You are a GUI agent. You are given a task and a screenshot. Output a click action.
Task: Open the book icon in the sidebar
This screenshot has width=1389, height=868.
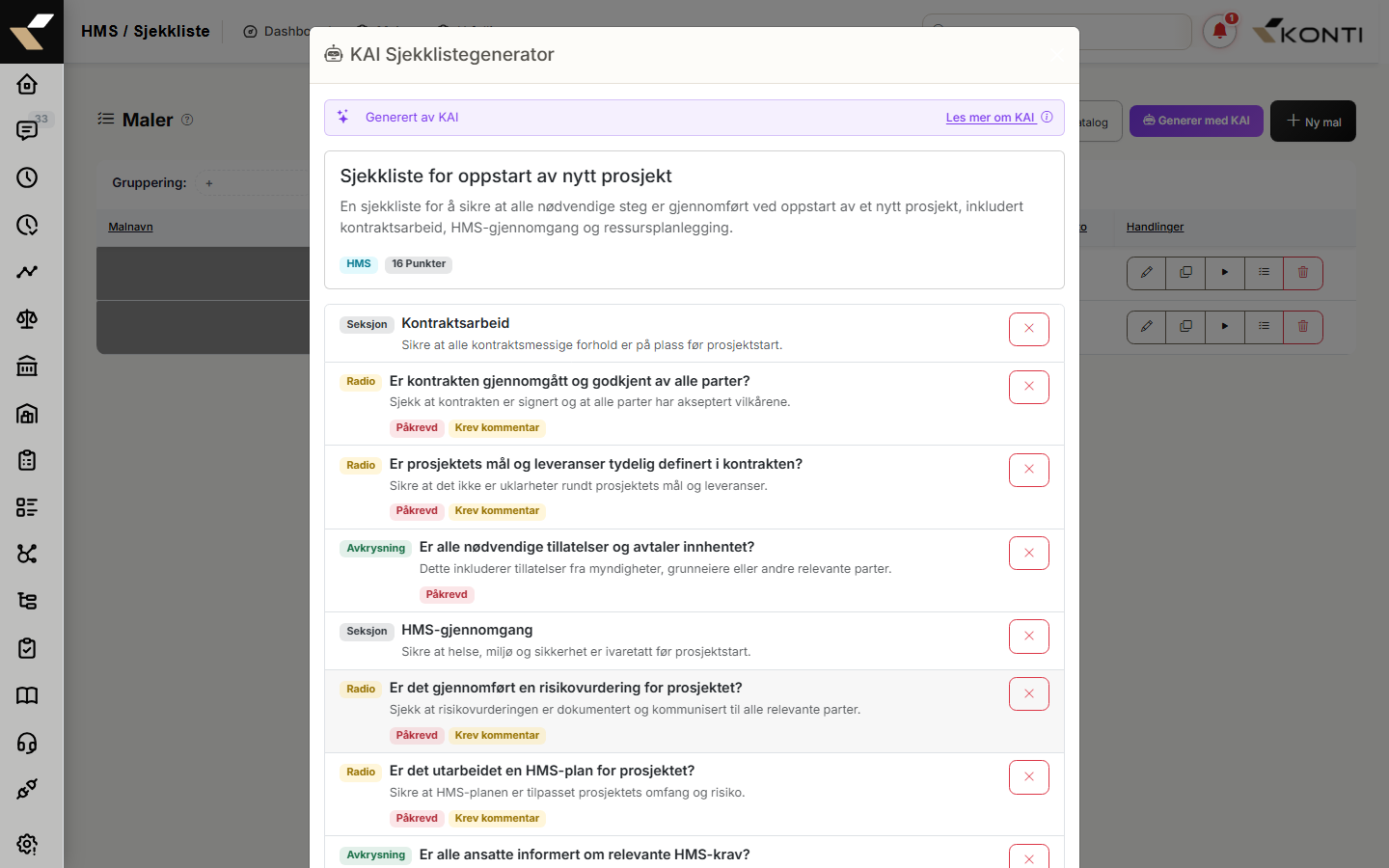[27, 695]
